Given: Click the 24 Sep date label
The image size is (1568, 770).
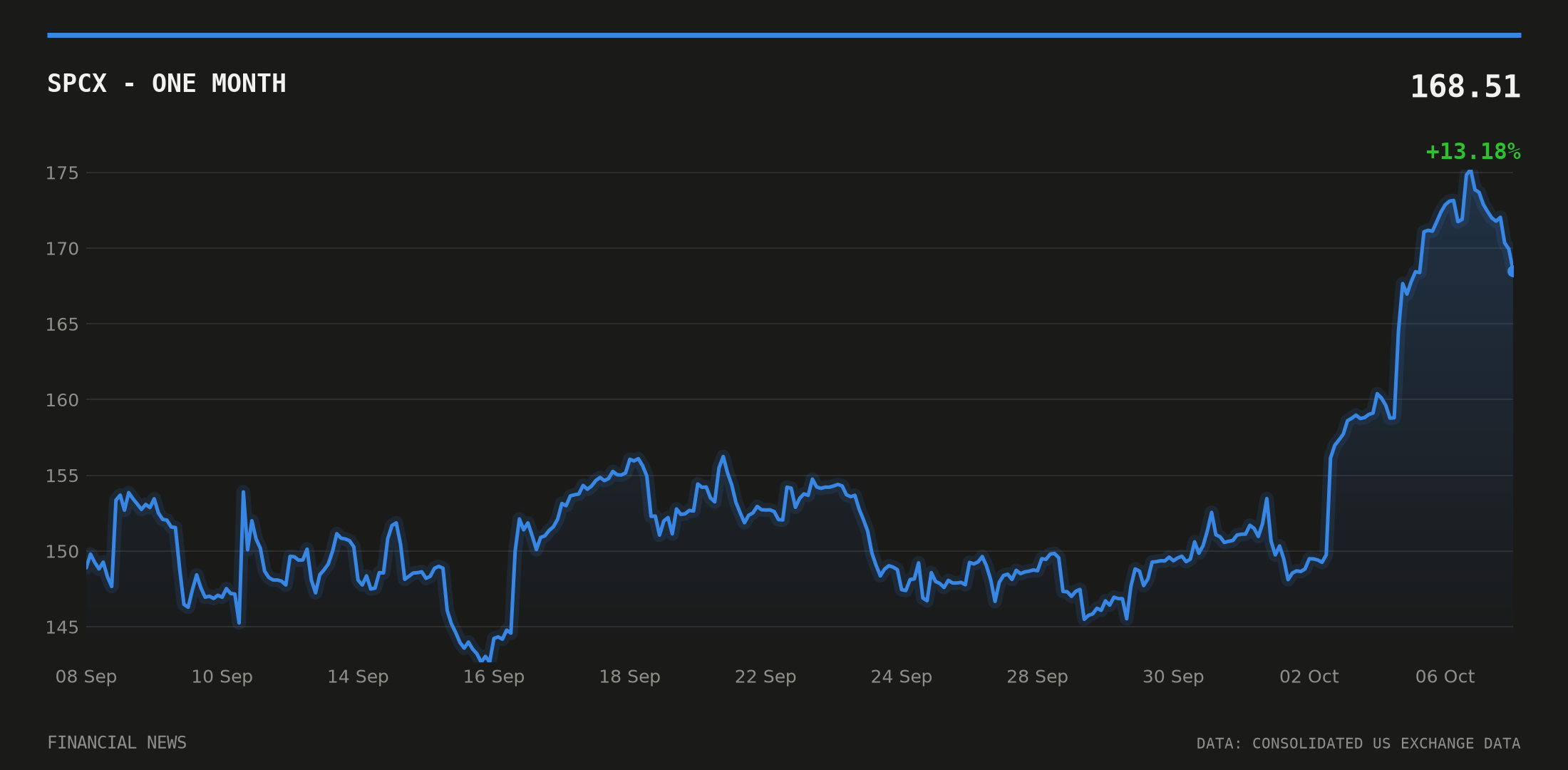Looking at the screenshot, I should point(902,677).
